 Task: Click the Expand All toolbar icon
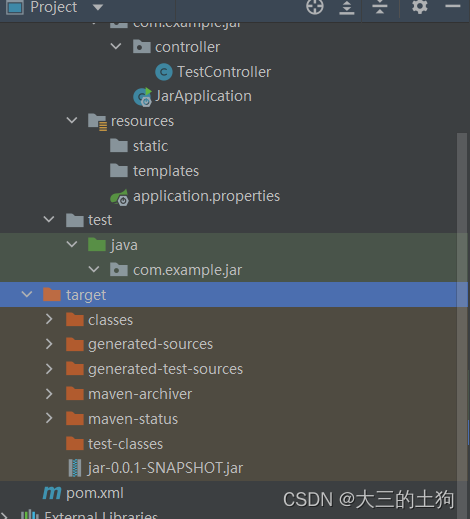tap(347, 7)
